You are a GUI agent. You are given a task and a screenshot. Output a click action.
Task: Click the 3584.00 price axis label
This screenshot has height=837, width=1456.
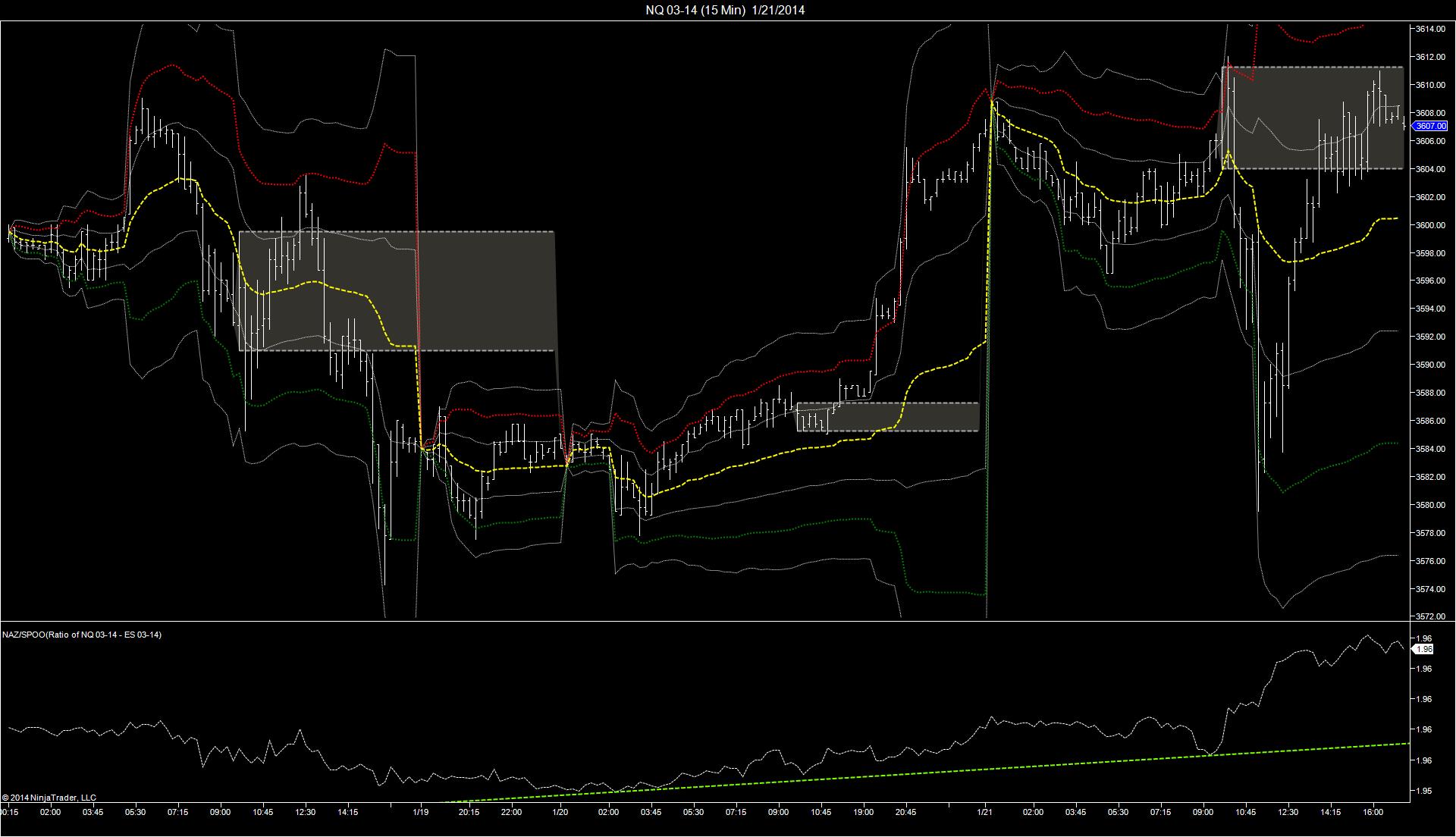[x=1430, y=449]
